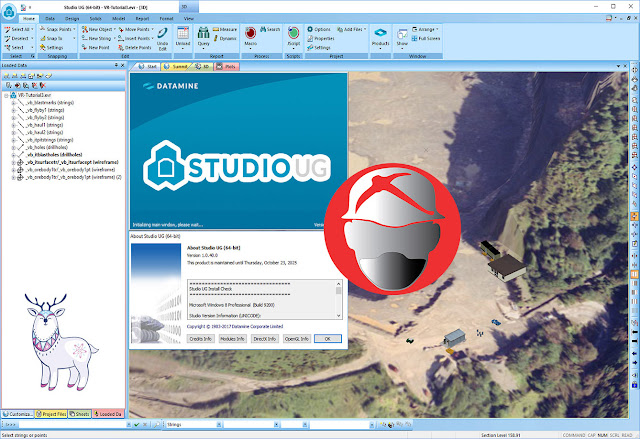This screenshot has width=640, height=439.
Task: Open the Add Files dropdown
Action: [364, 29]
